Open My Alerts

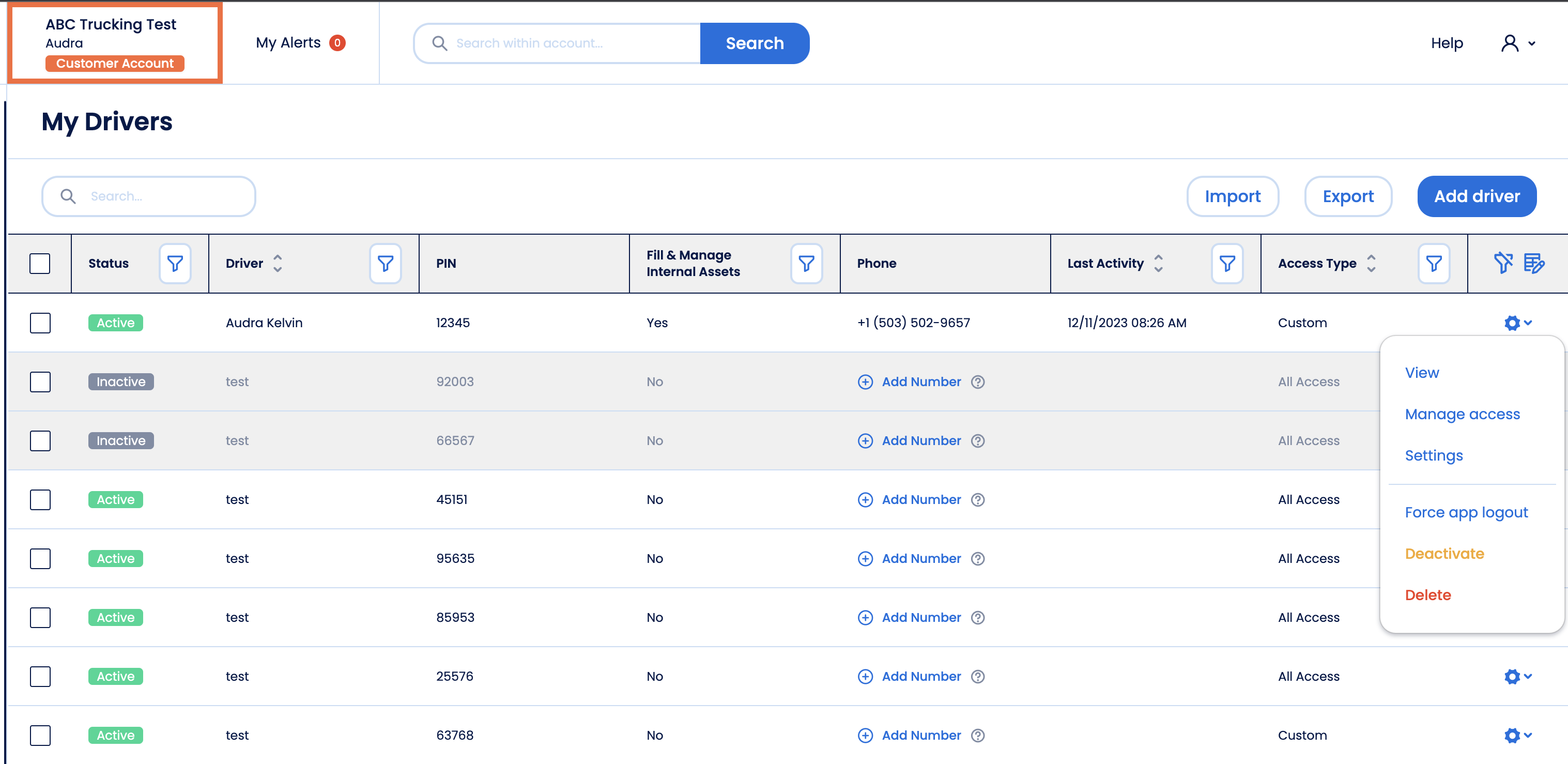coord(288,42)
